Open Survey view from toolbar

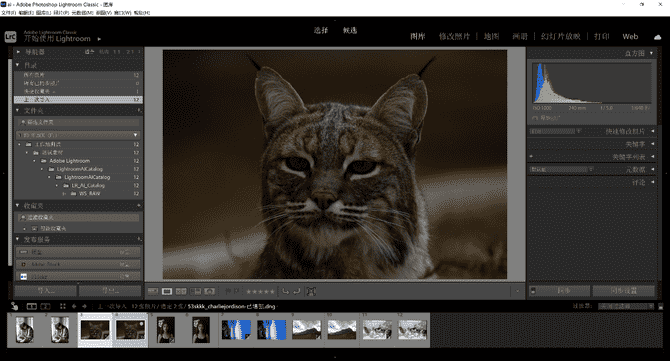click(195, 291)
